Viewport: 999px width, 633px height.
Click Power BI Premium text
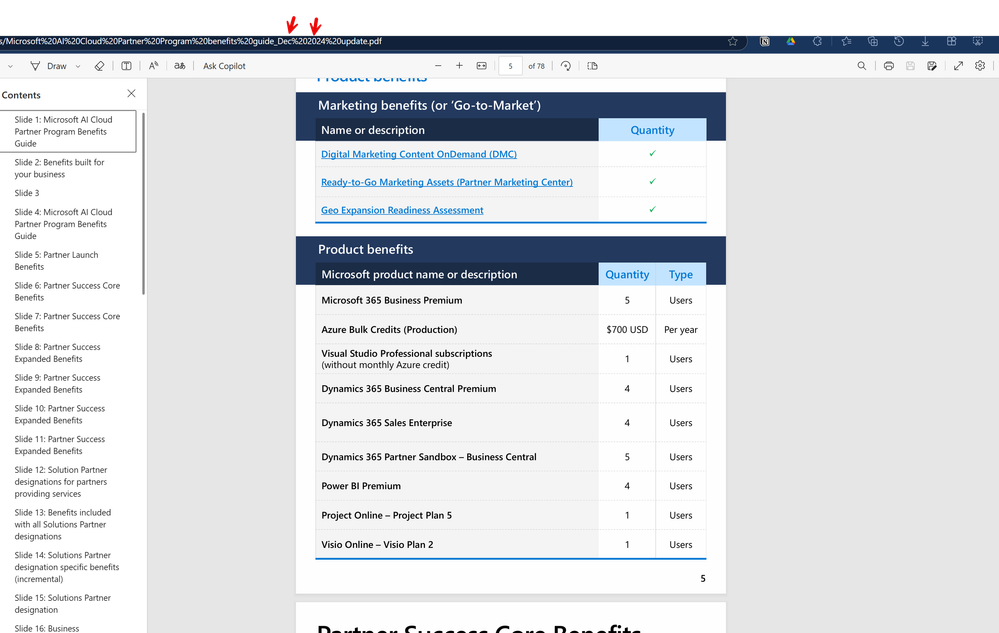click(x=361, y=486)
